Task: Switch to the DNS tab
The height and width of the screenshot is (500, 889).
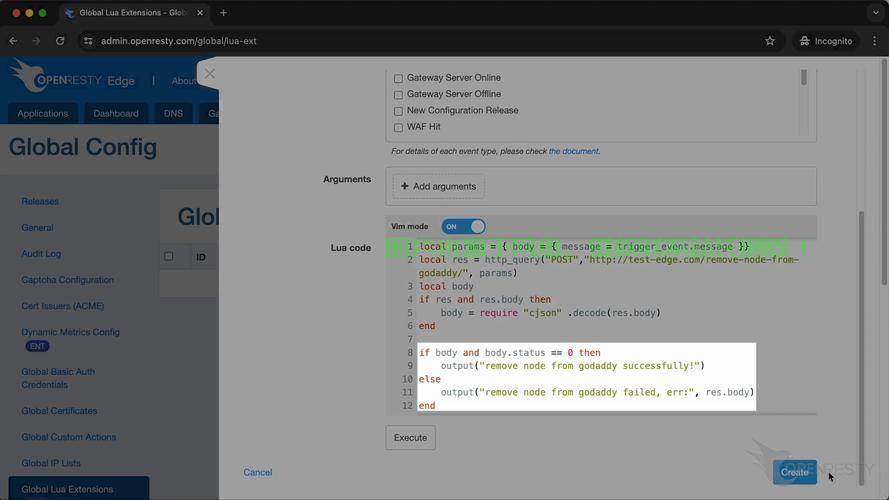Action: [173, 113]
